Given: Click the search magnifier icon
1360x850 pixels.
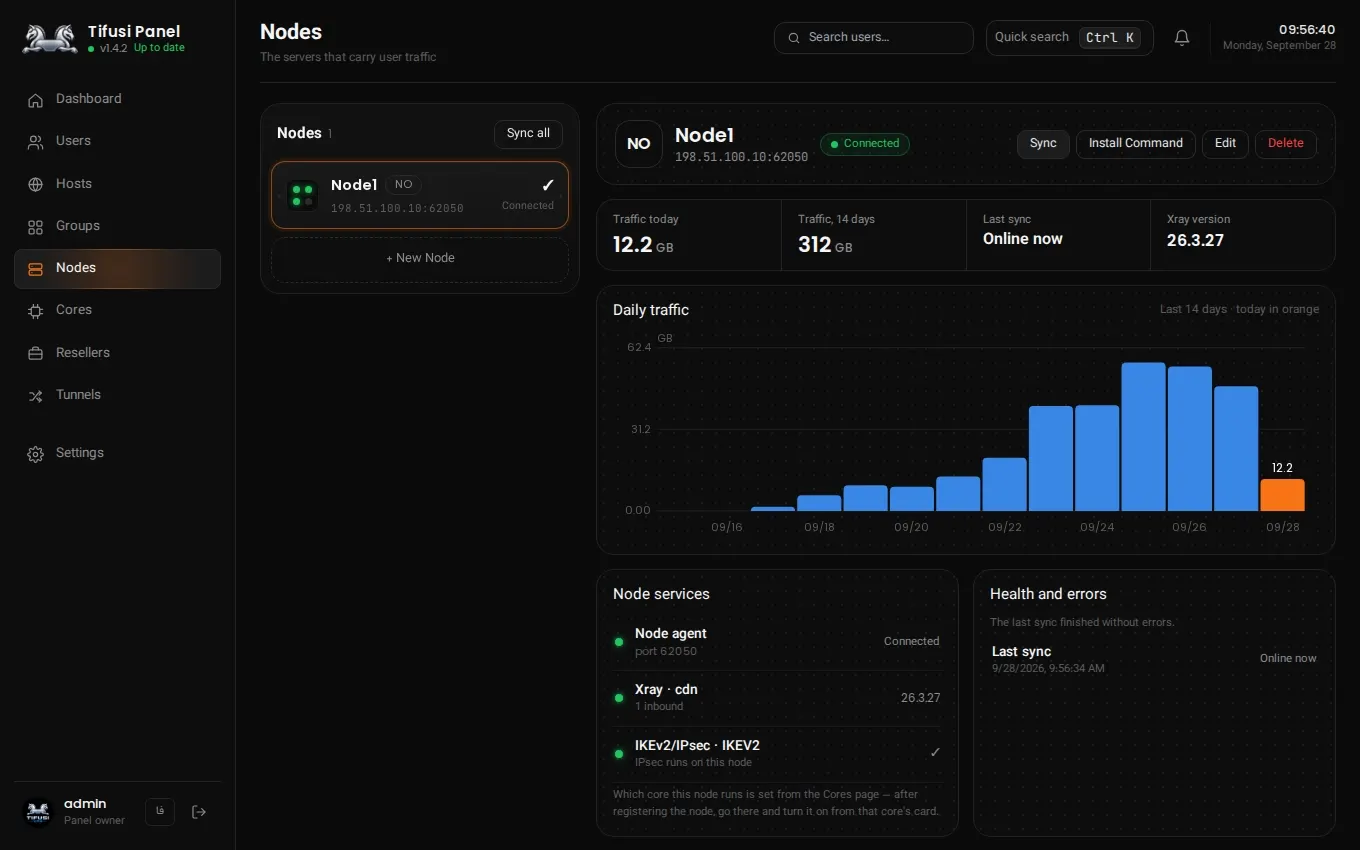Looking at the screenshot, I should click(794, 38).
